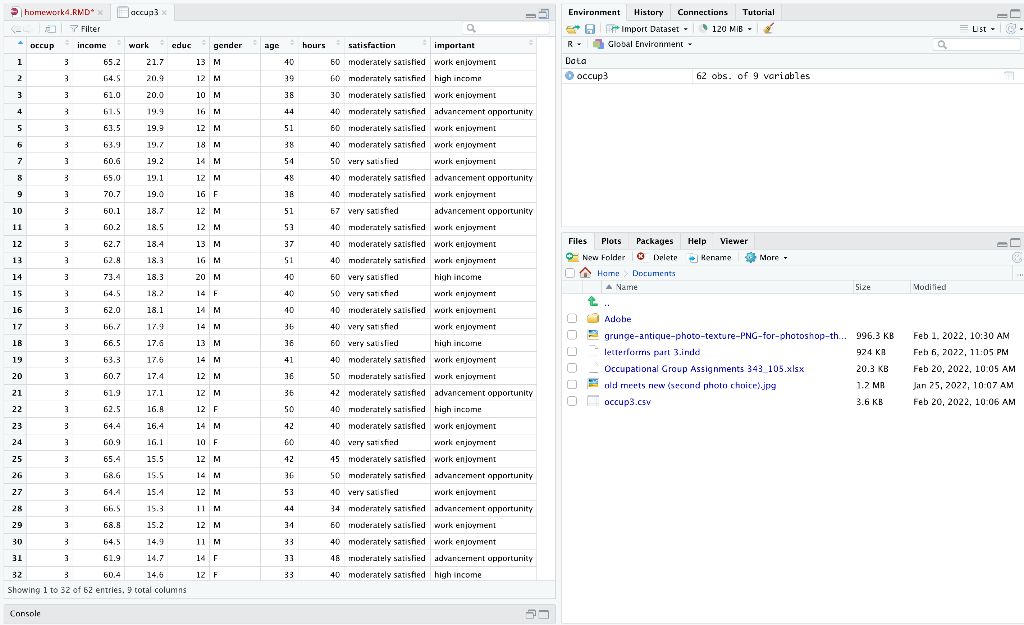Toggle the checkbox beside the Adobe folder

[572, 318]
